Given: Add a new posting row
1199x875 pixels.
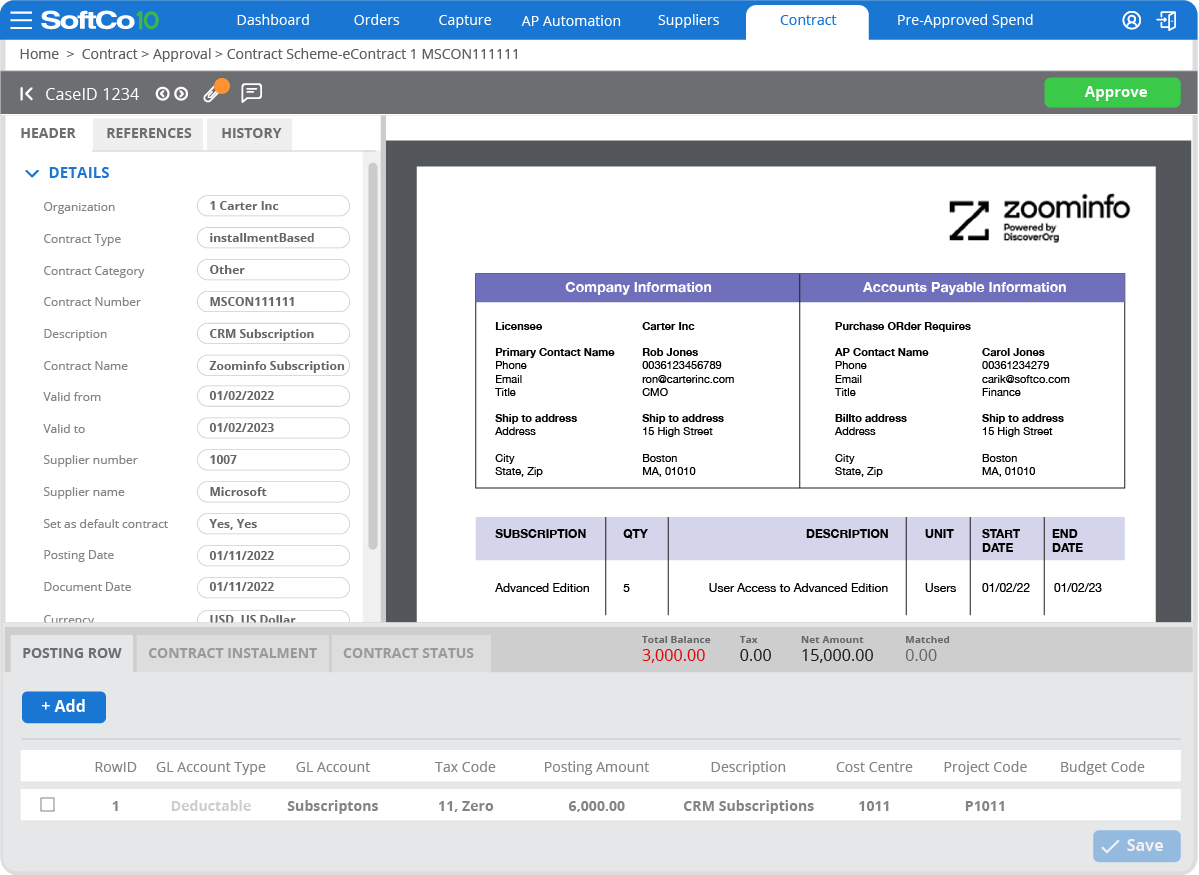Looking at the screenshot, I should [x=63, y=706].
